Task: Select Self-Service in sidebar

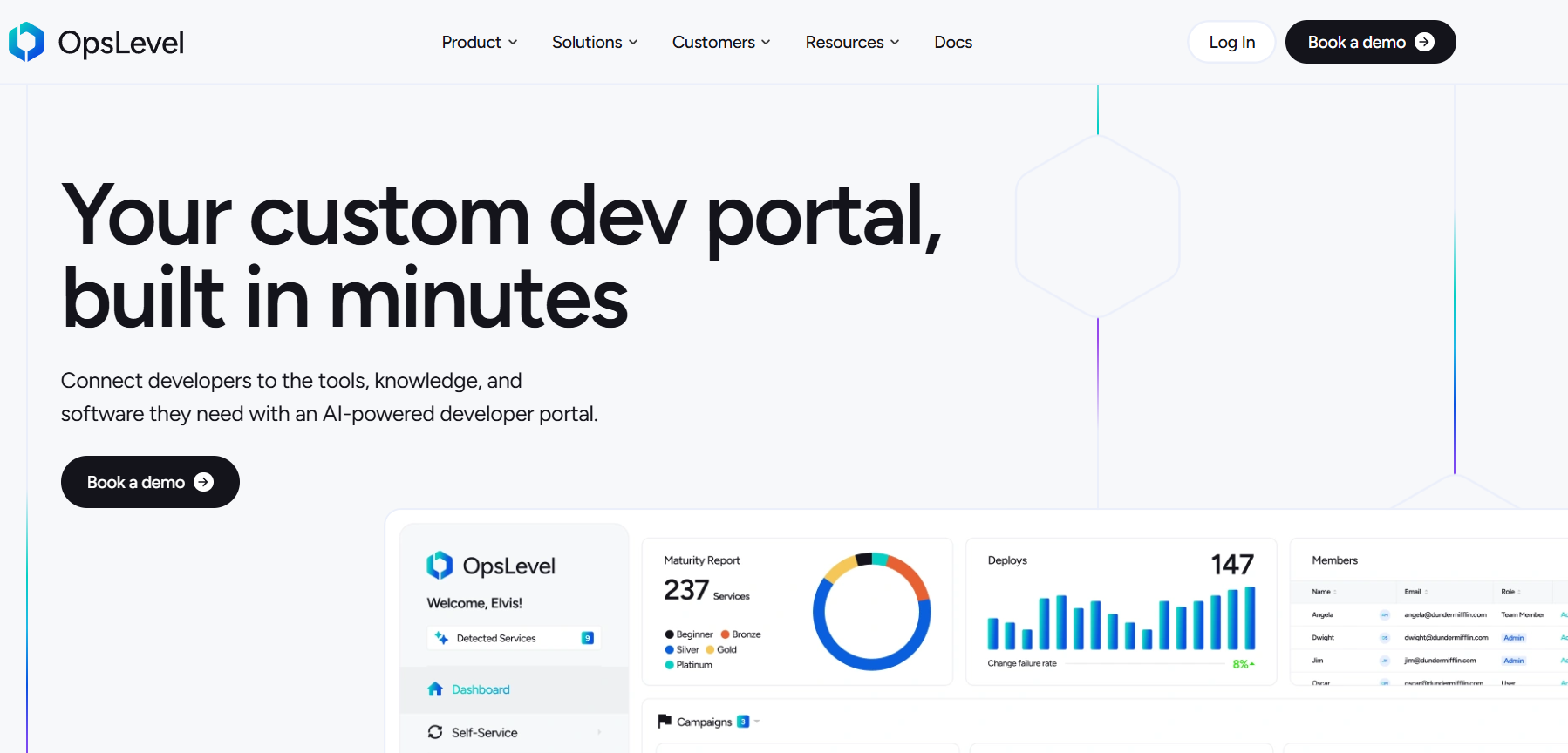Action: [484, 732]
